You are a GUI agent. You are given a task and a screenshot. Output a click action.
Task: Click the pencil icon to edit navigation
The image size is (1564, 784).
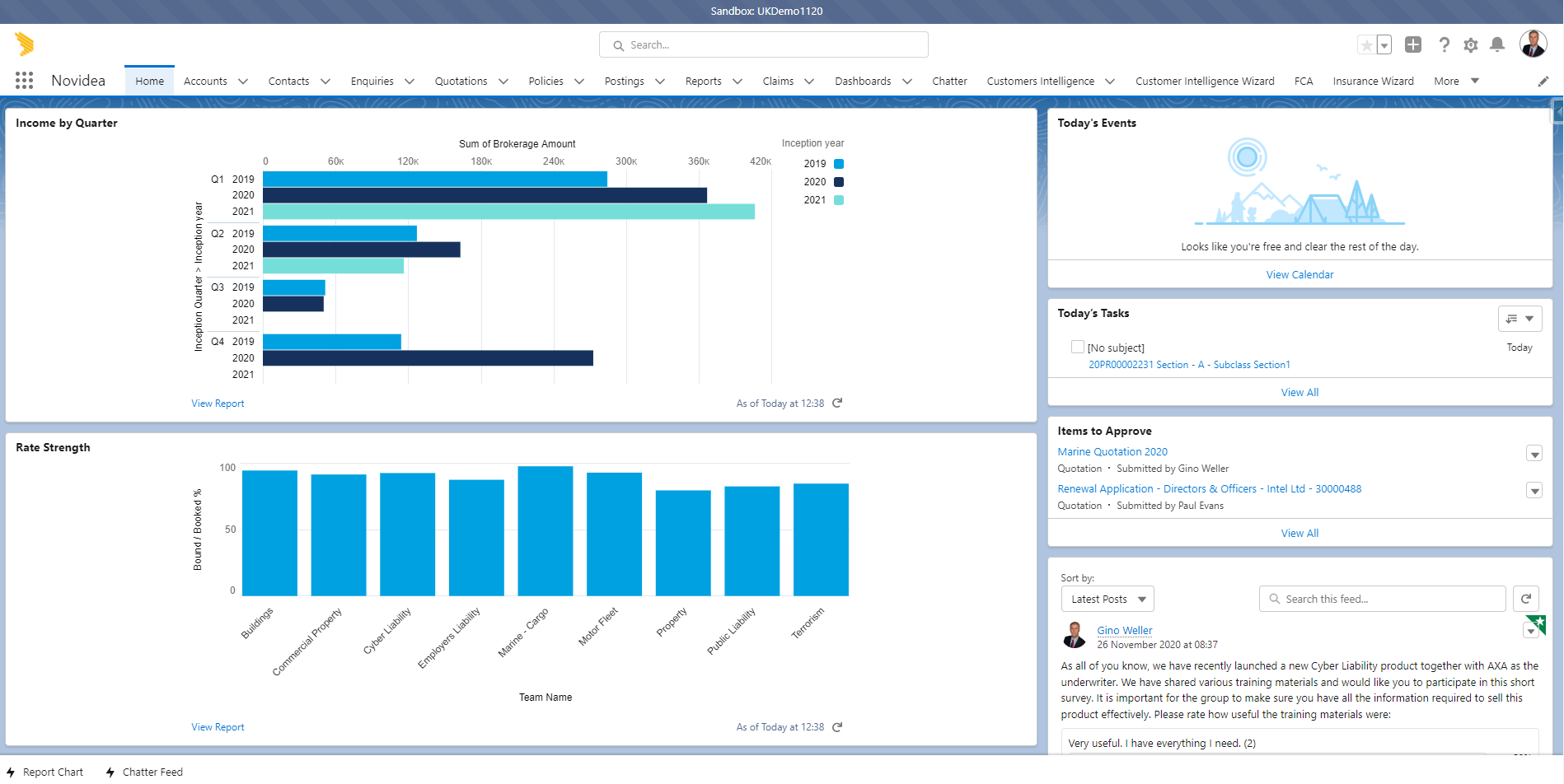(x=1543, y=82)
